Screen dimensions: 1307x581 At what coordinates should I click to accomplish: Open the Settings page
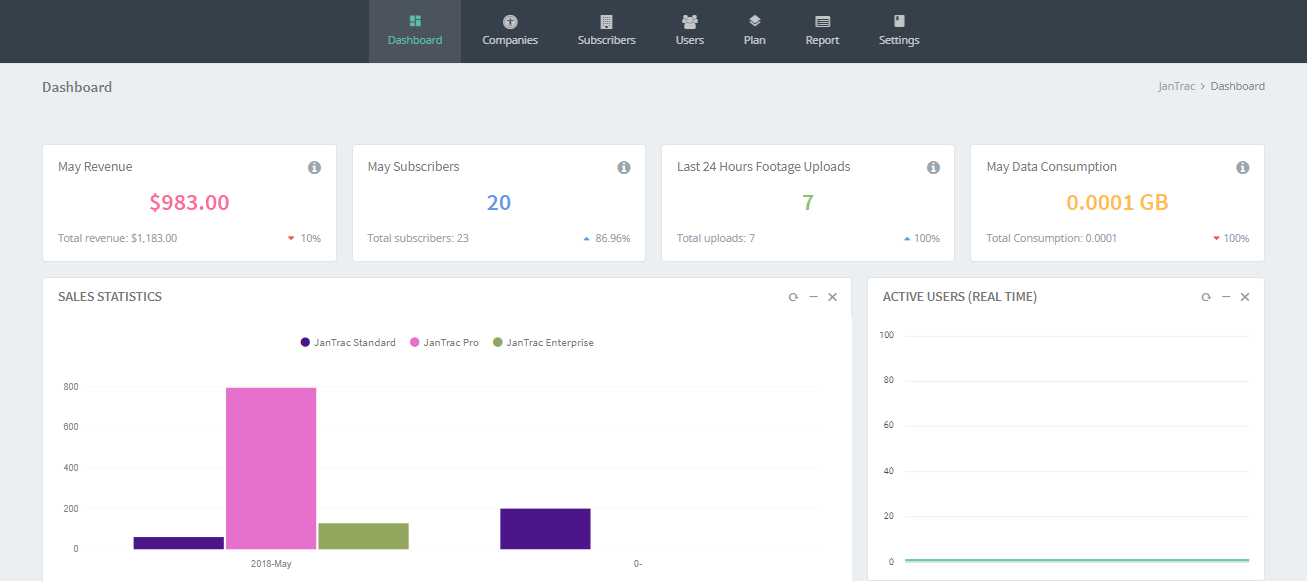pos(899,31)
